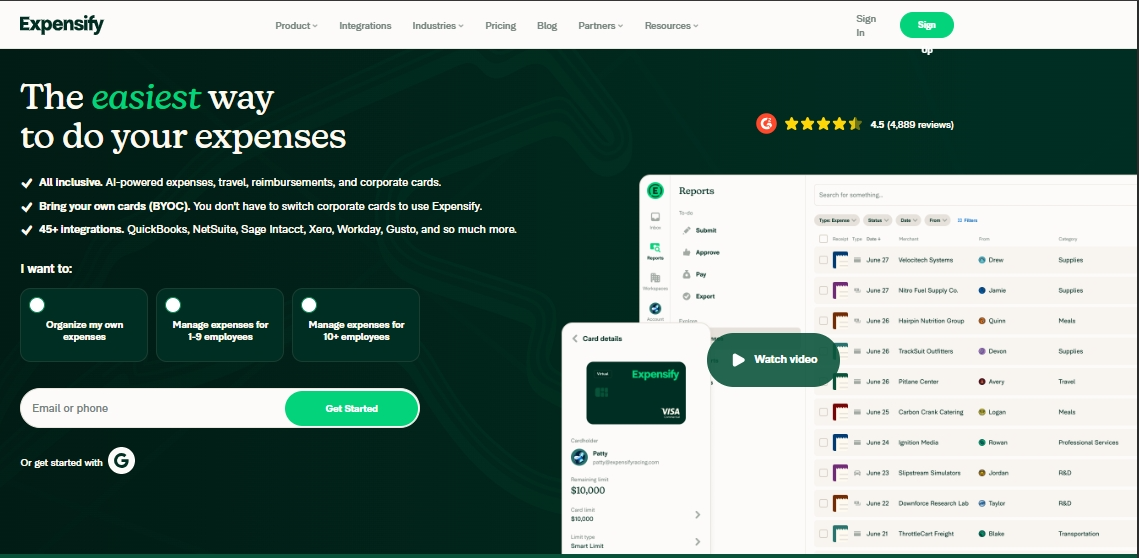Viewport: 1139px width, 558px height.
Task: Open the From filter dropdown
Action: (x=937, y=220)
